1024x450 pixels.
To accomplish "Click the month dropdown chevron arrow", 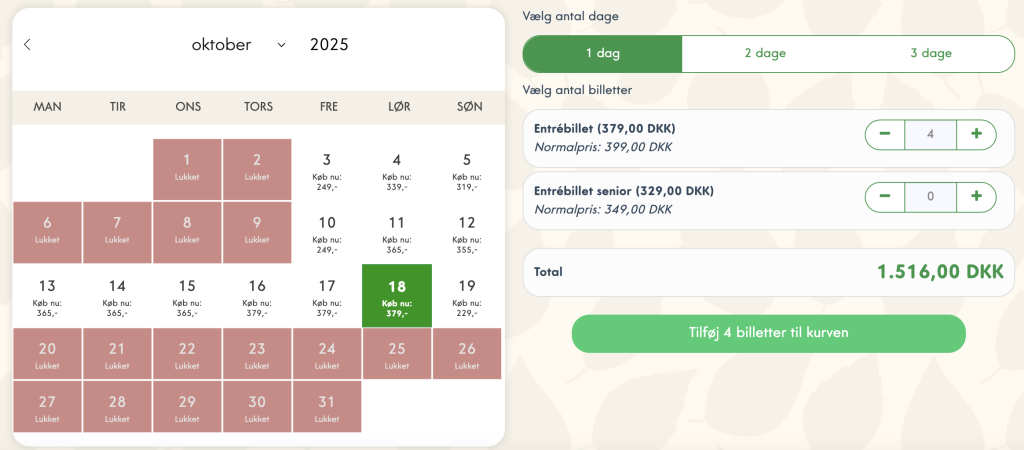I will tap(281, 45).
